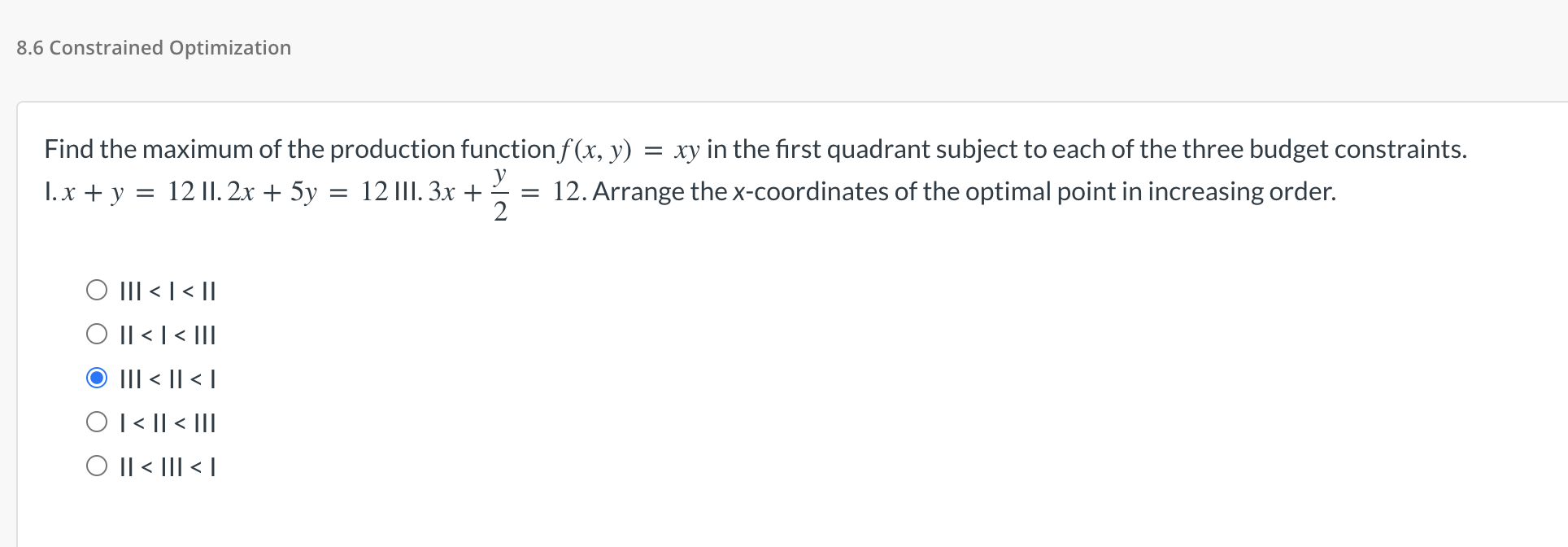Click the fraction y/2 in constraint III
The image size is (1568, 547).
click(500, 193)
